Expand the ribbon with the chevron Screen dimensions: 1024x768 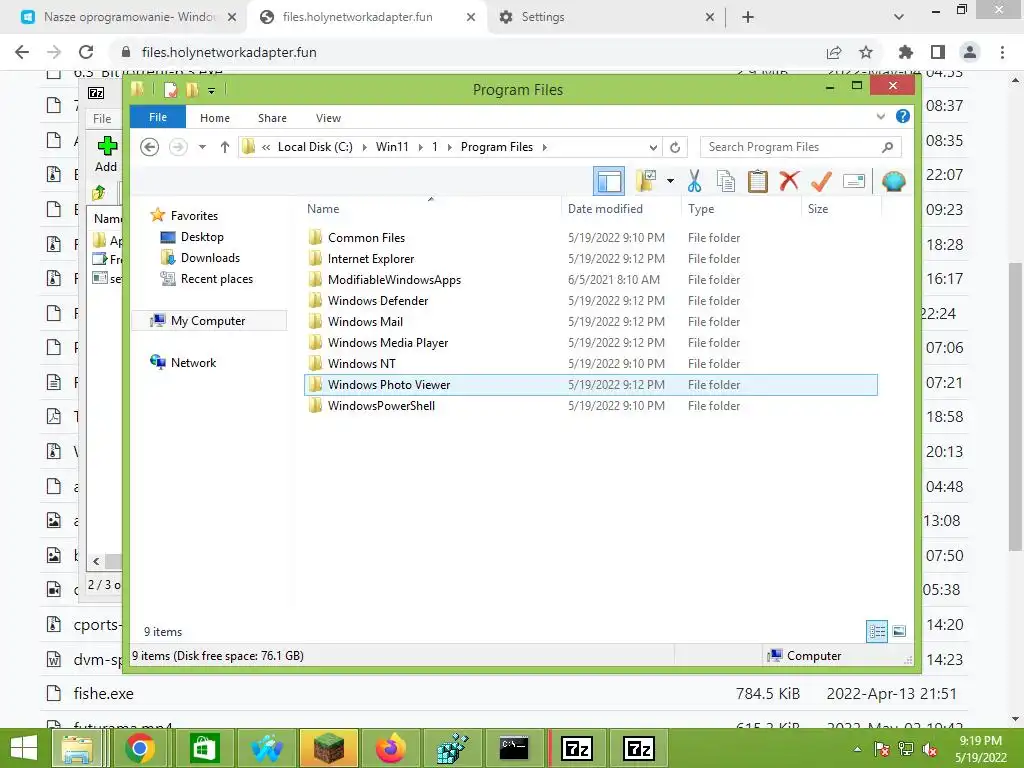point(880,116)
